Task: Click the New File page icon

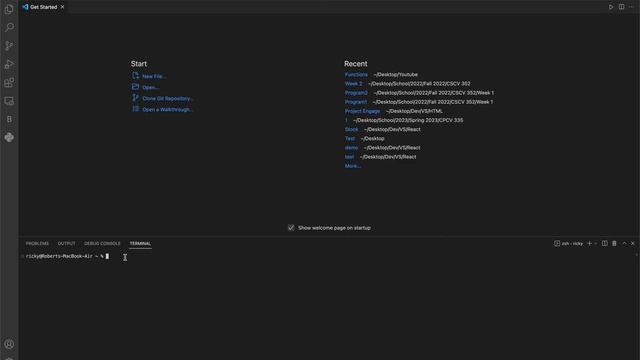Action: click(136, 76)
